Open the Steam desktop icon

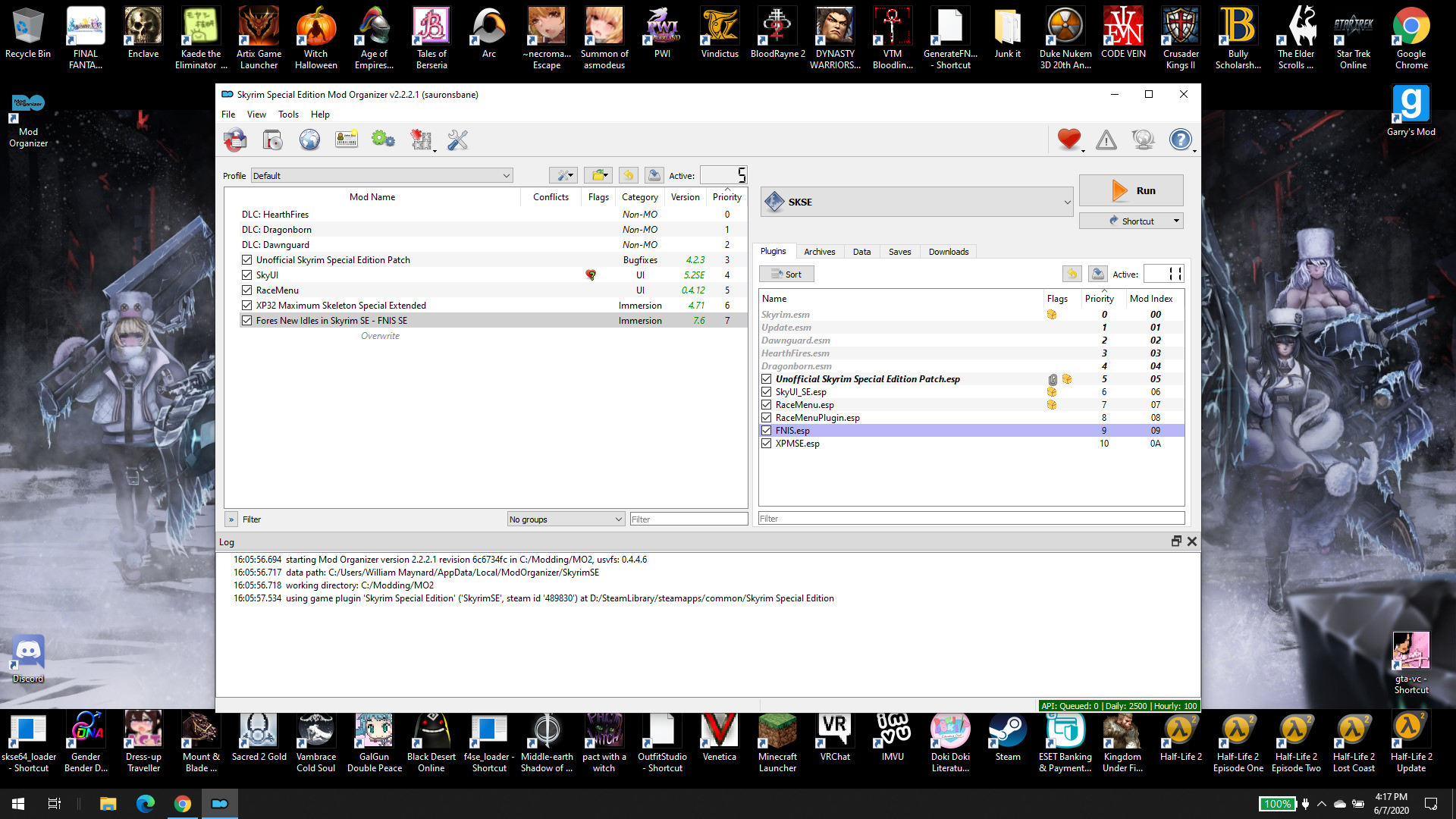coord(1008,736)
